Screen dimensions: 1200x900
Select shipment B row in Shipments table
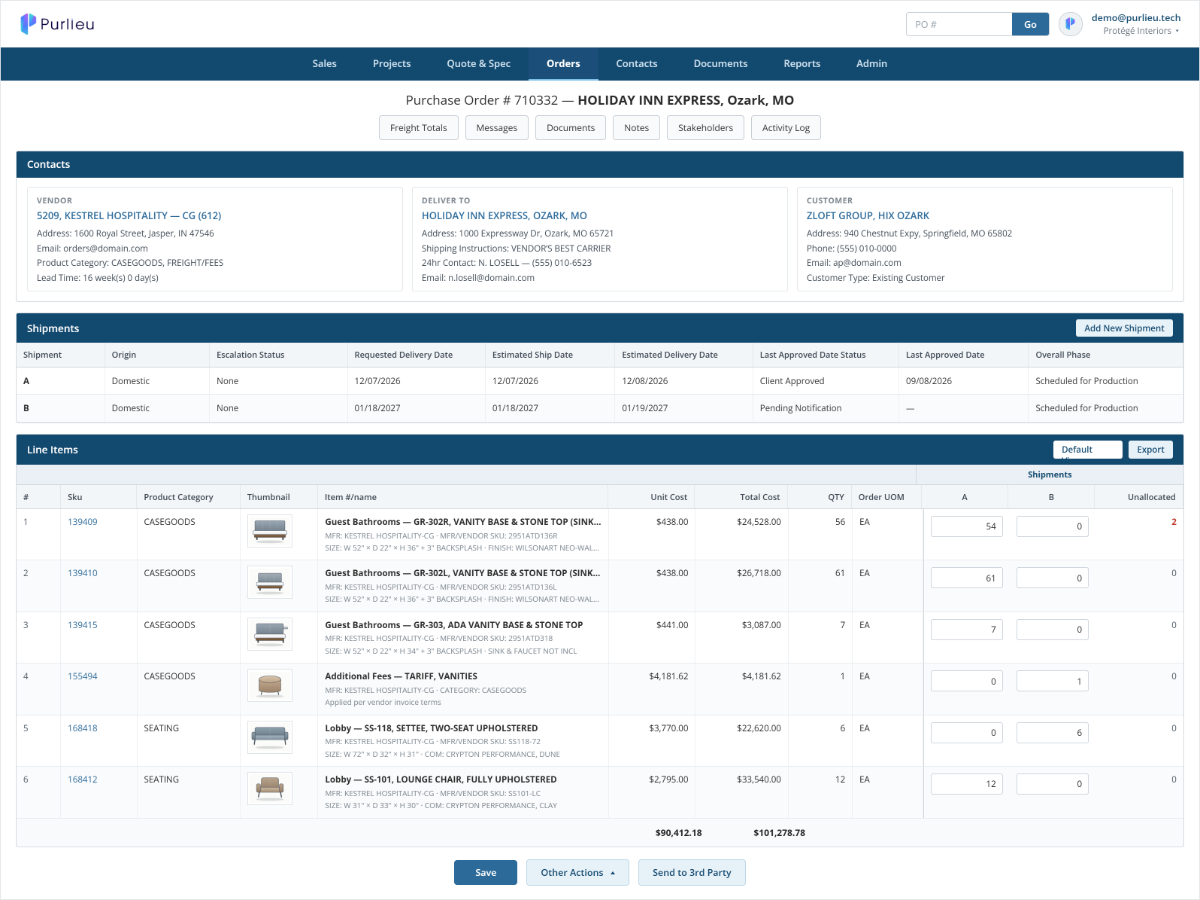[x=600, y=408]
